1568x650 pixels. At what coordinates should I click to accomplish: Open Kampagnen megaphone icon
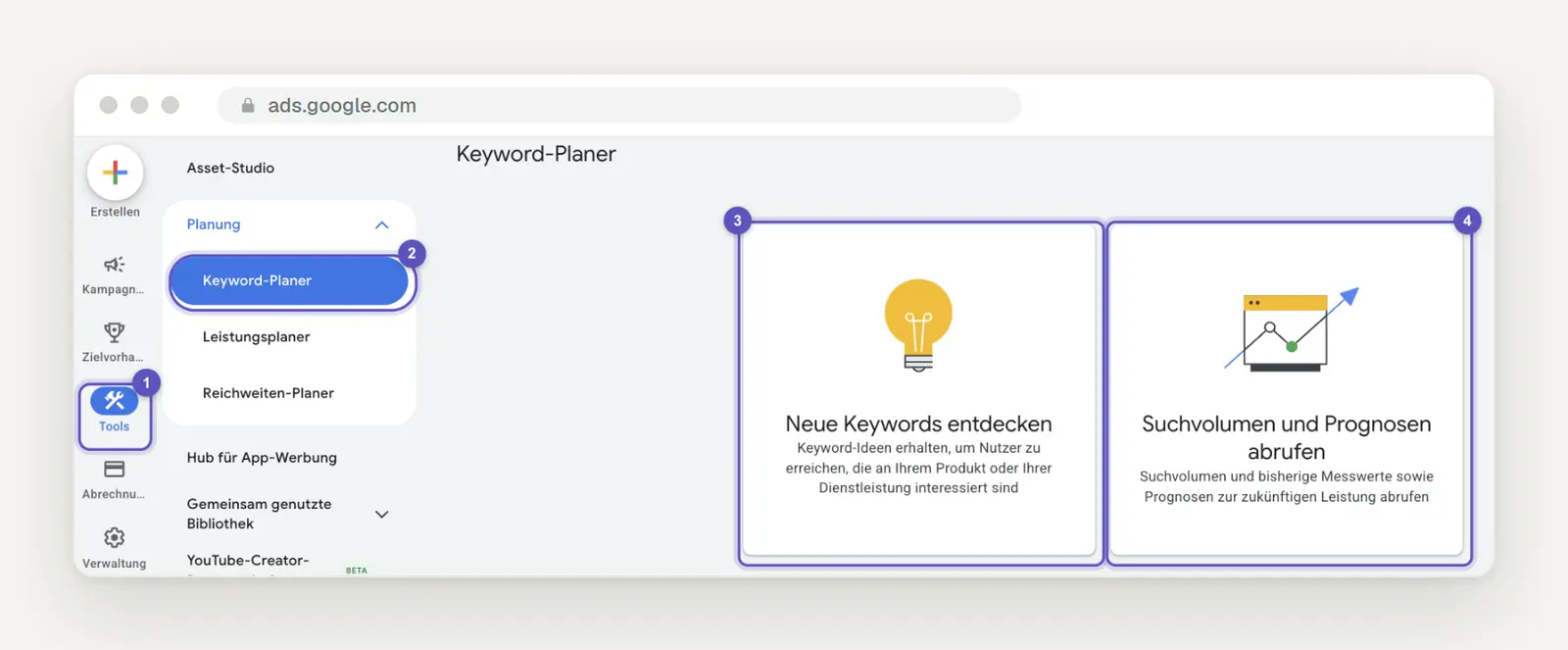click(115, 265)
